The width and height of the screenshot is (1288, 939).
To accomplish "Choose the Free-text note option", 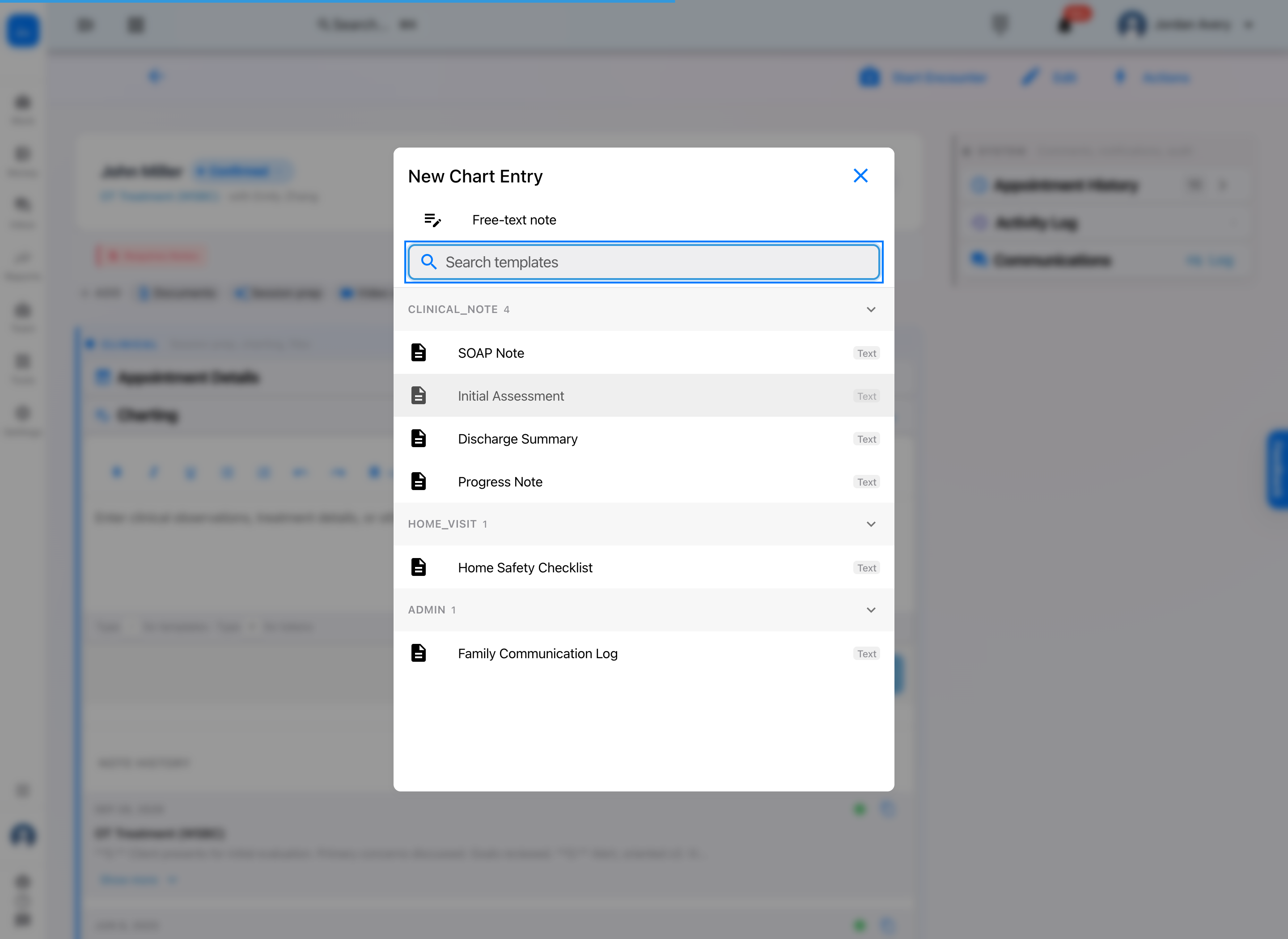I will point(644,220).
